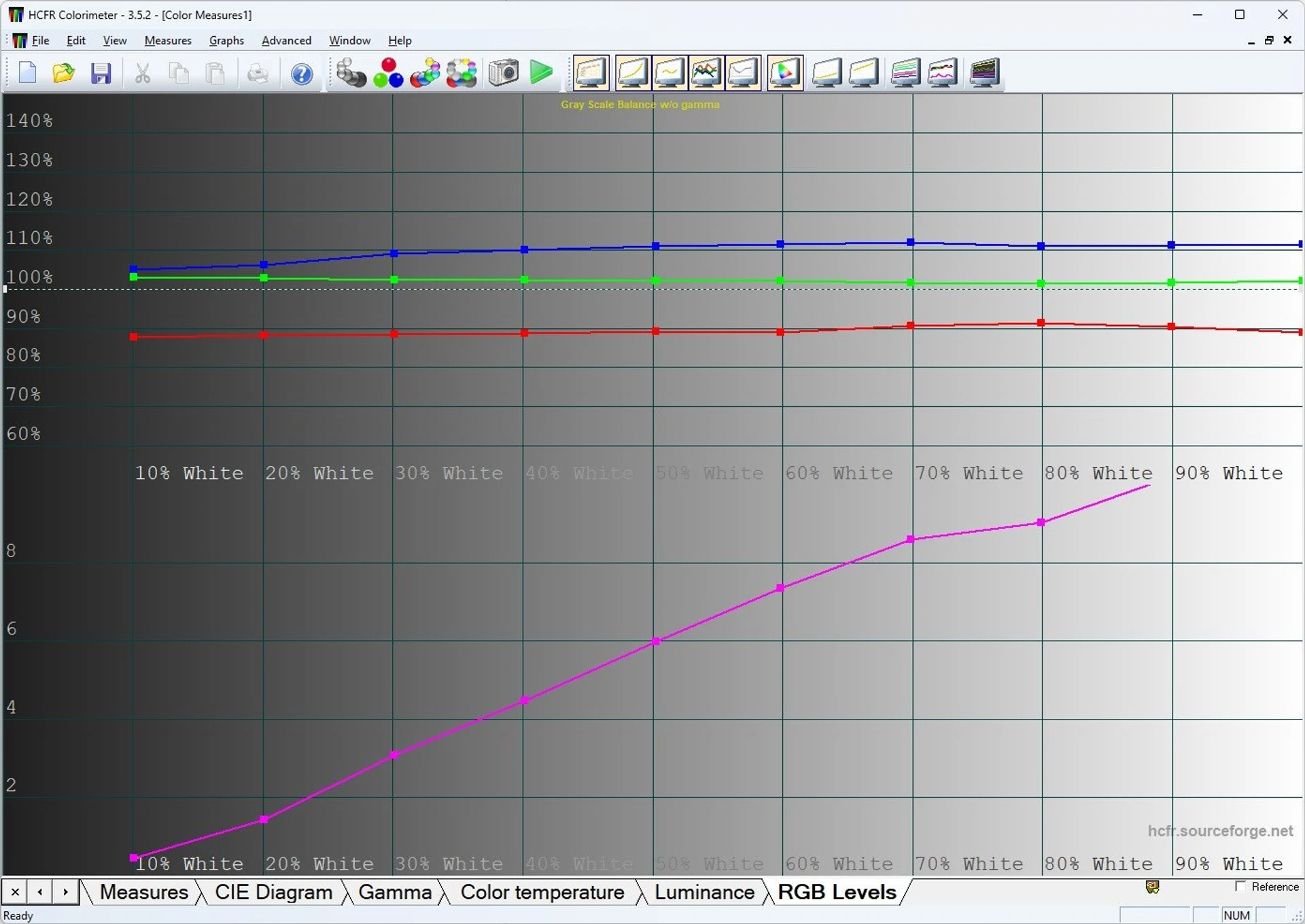Open the View menu
The image size is (1305, 924).
coord(114,41)
